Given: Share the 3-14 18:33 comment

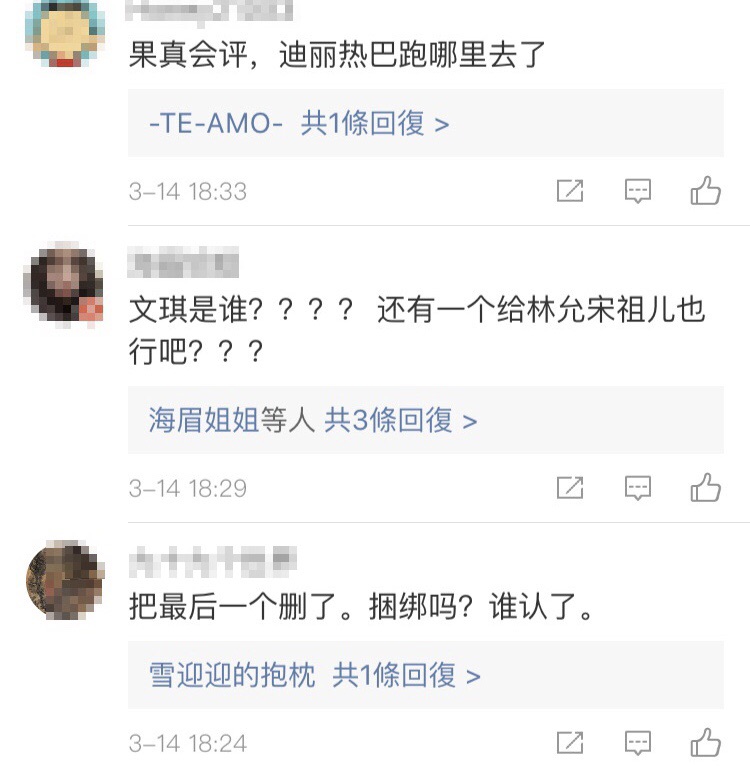Looking at the screenshot, I should [x=569, y=191].
